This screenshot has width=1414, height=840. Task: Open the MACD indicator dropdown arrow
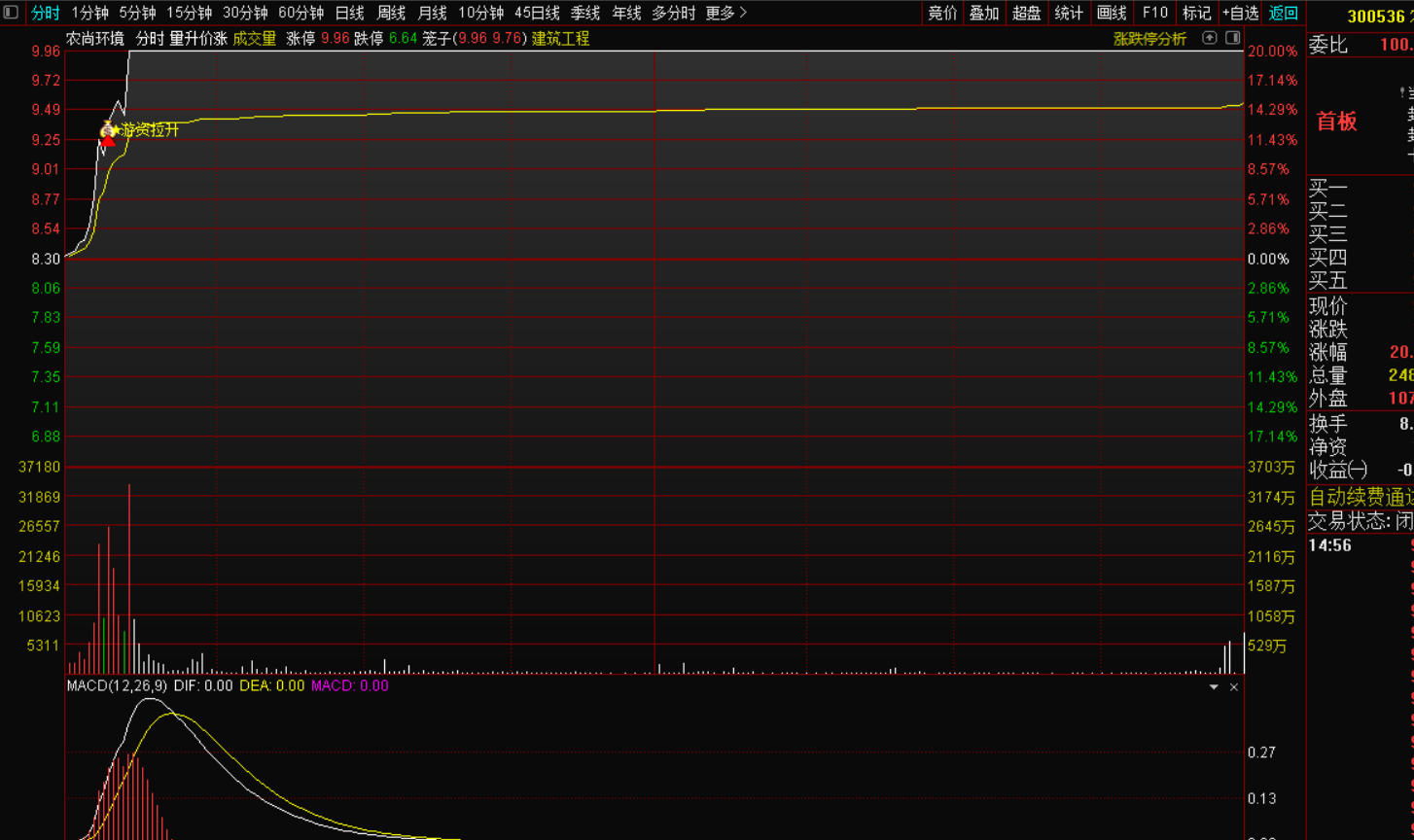coord(1214,686)
